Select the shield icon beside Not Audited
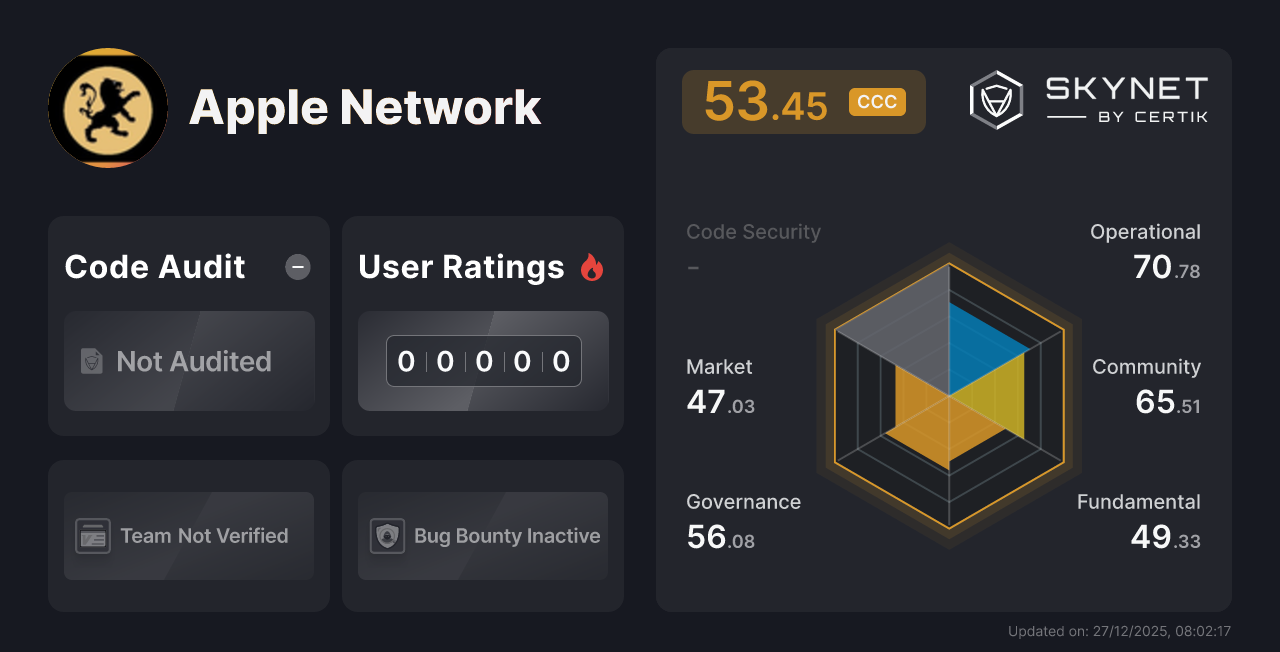 tap(90, 361)
